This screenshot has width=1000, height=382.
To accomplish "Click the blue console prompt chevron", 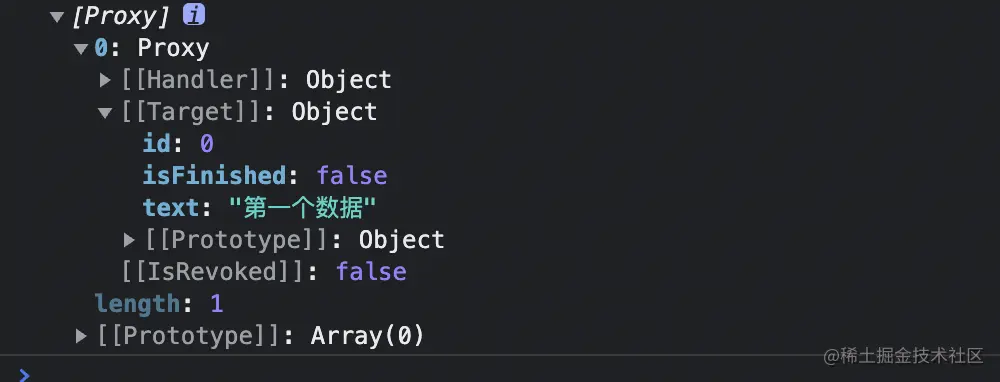I will 24,375.
